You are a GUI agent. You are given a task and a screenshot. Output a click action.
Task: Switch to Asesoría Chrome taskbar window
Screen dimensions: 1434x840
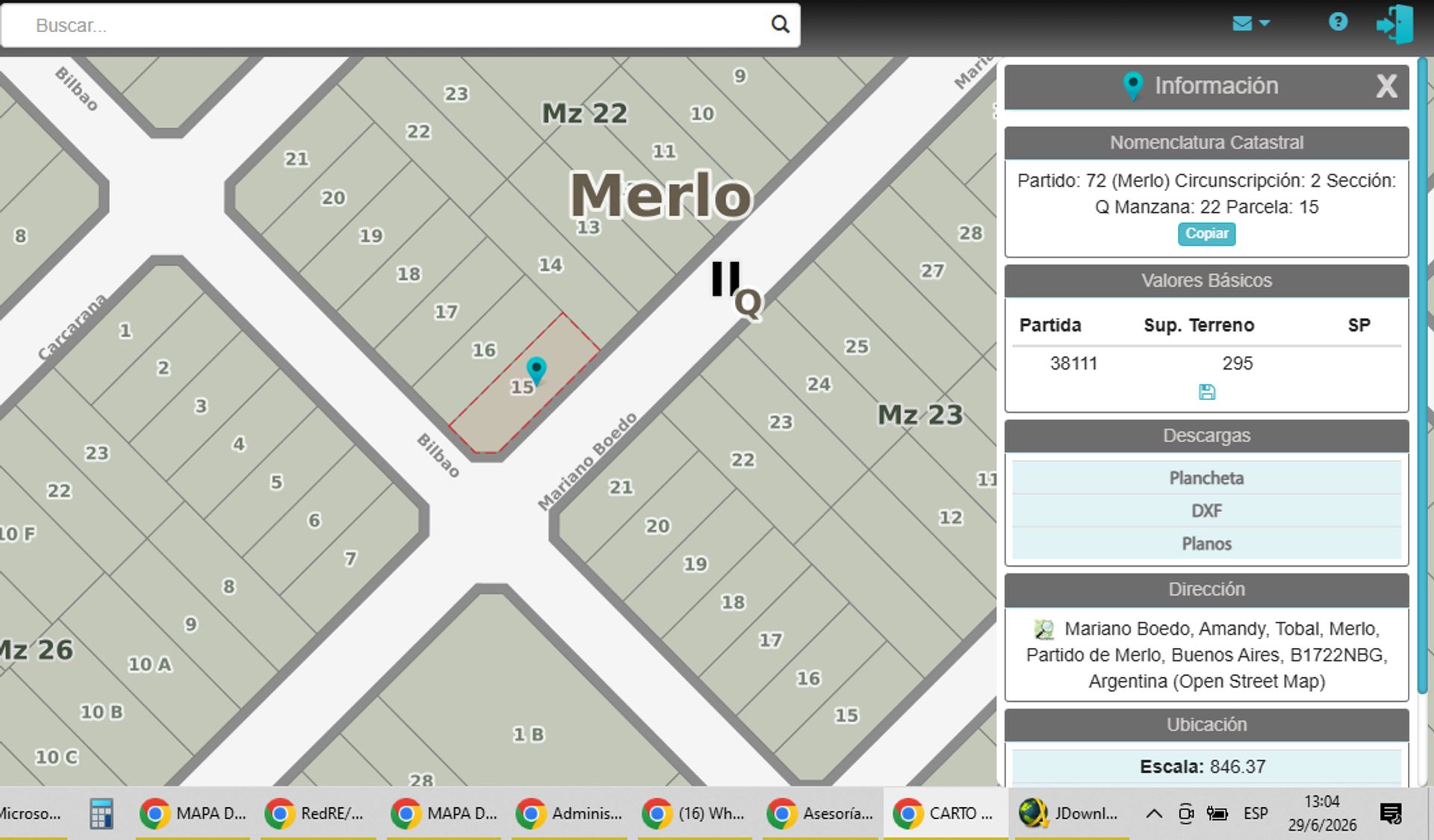pos(820,814)
